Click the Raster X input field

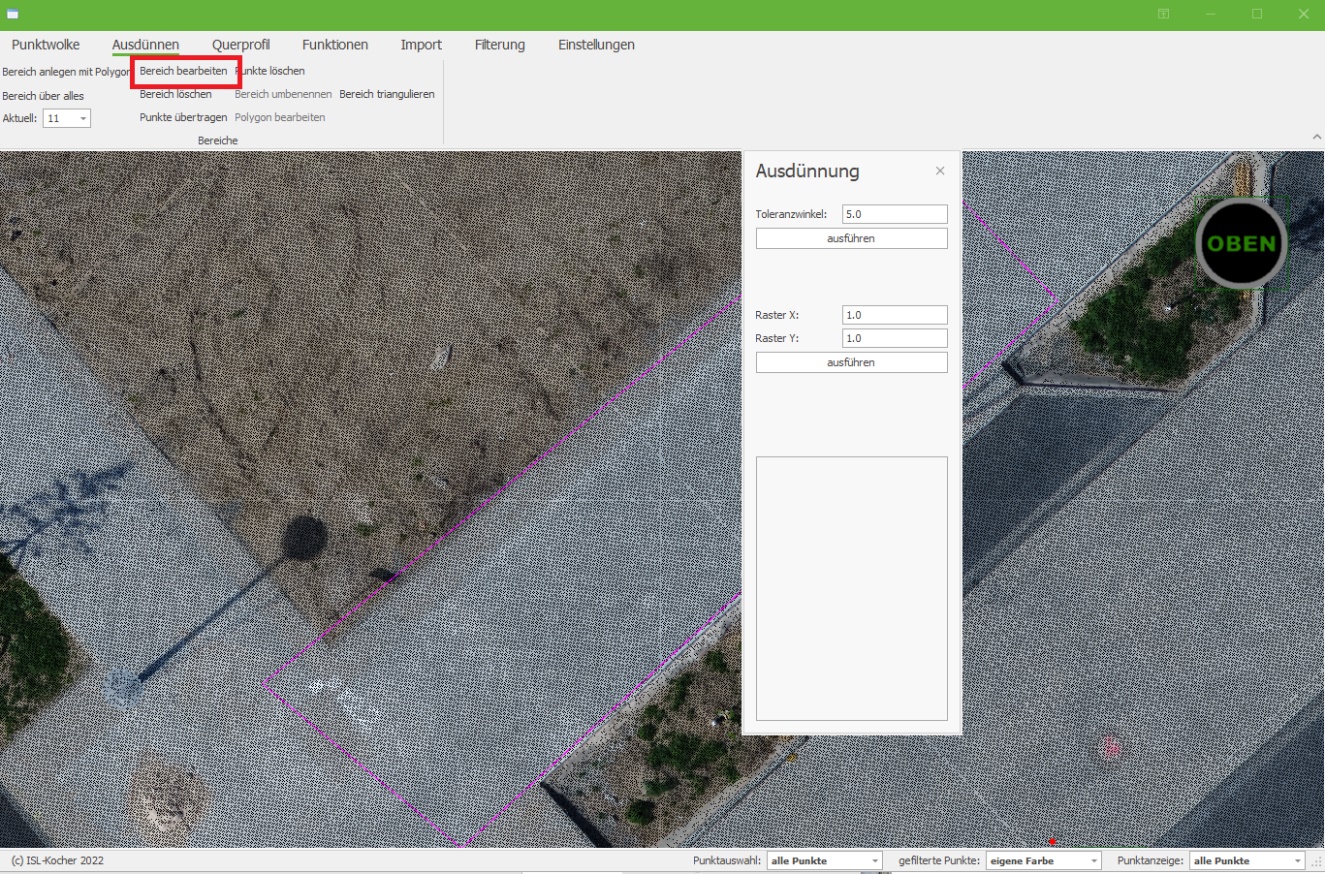[x=894, y=314]
